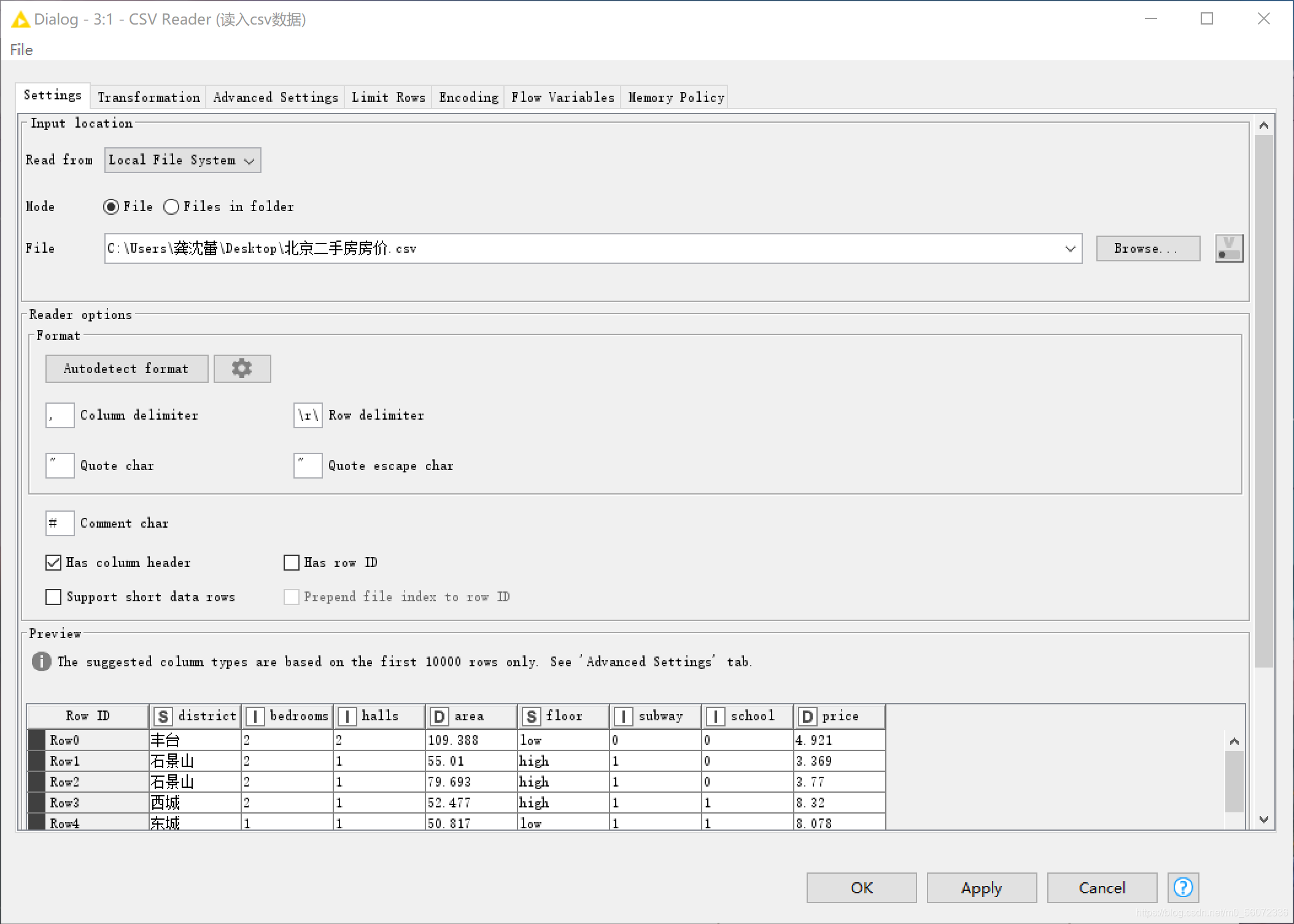Image resolution: width=1294 pixels, height=924 pixels.
Task: Switch to the Transformation tab
Action: pos(149,97)
